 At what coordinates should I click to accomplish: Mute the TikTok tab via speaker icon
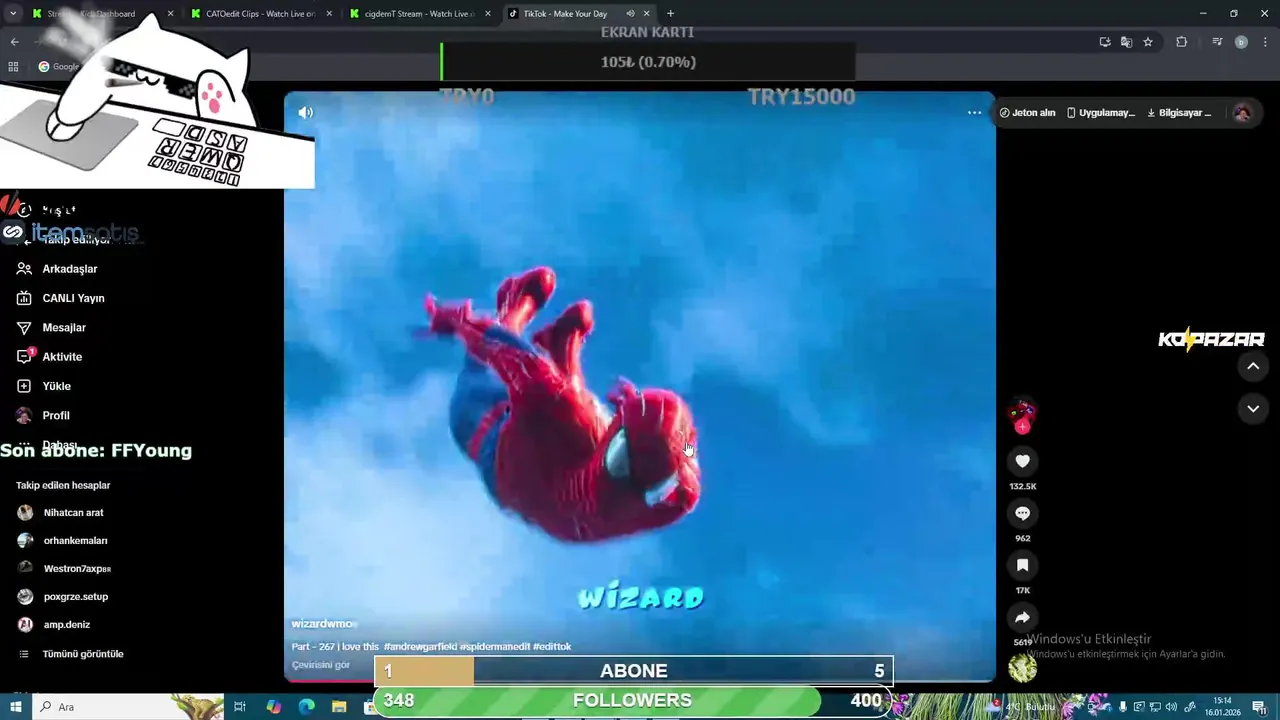point(630,14)
